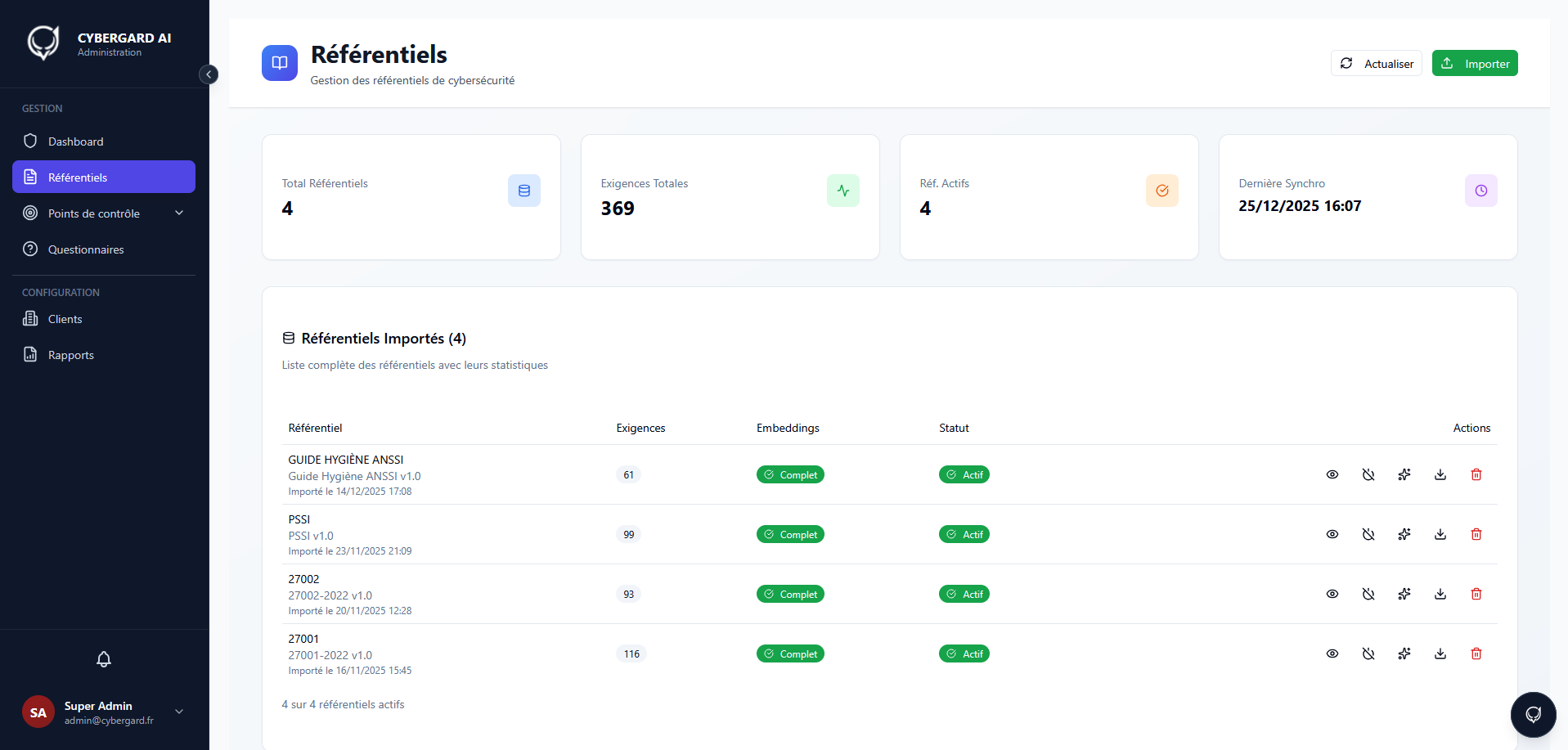Generate embeddings for GUIDE HYGIÈNE ANSSI (sparkles icon)
This screenshot has width=1568, height=750.
1404,474
